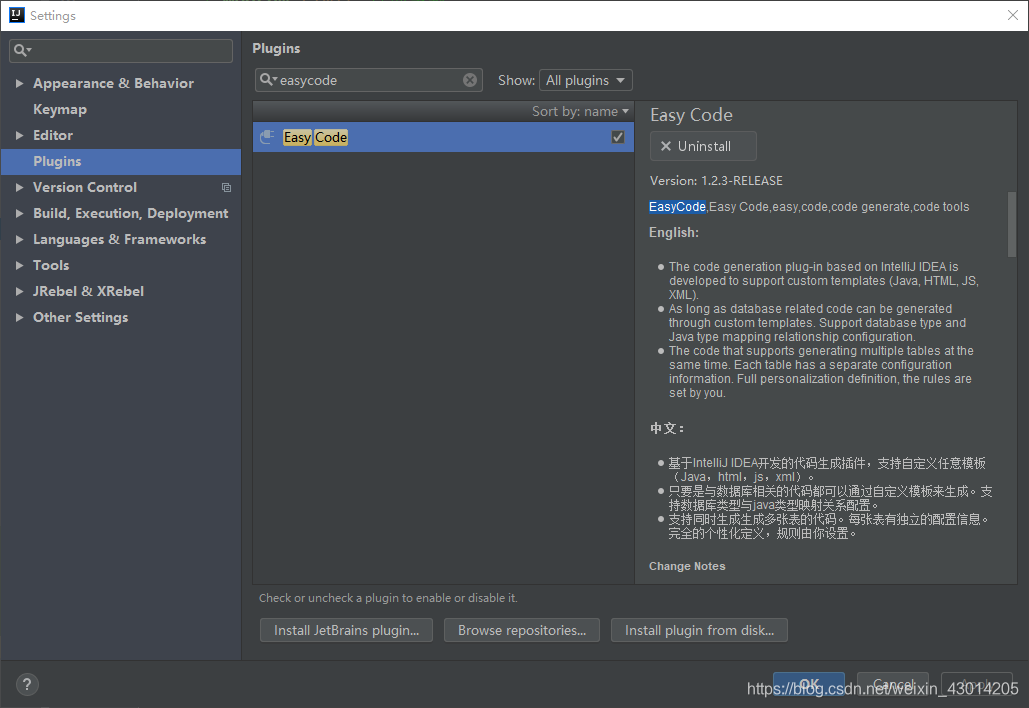The width and height of the screenshot is (1029, 708).
Task: Click the plugin search magnifier icon
Action: tap(268, 79)
